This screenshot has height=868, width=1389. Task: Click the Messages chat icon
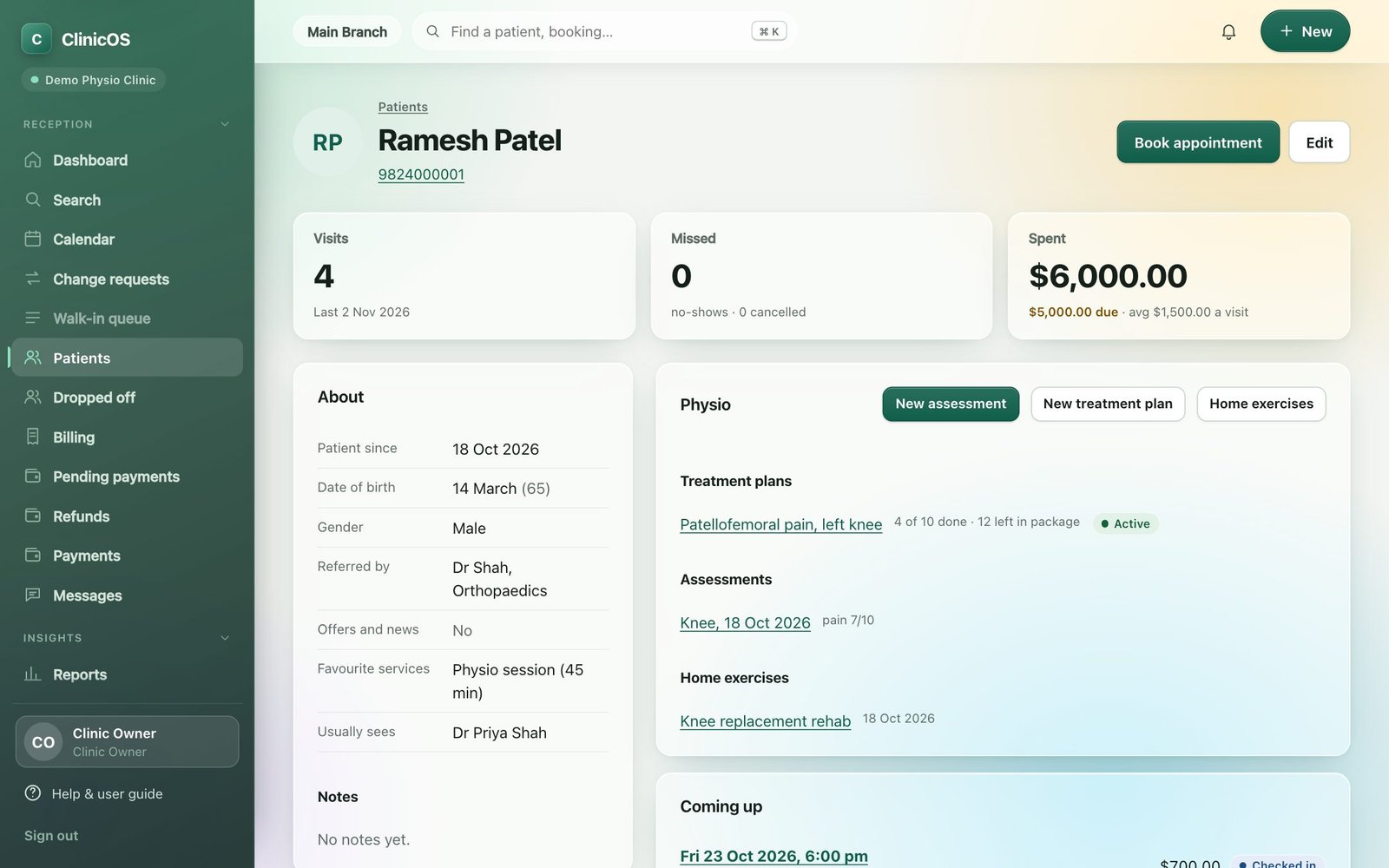33,595
